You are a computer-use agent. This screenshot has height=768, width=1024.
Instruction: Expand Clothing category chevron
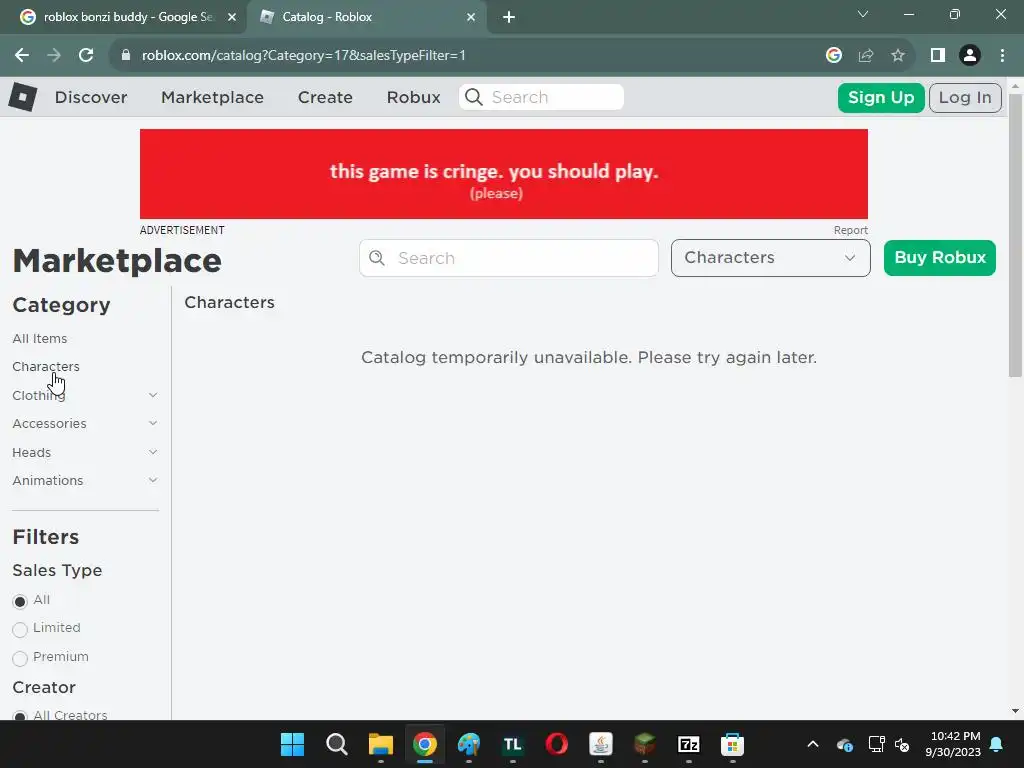coord(153,395)
